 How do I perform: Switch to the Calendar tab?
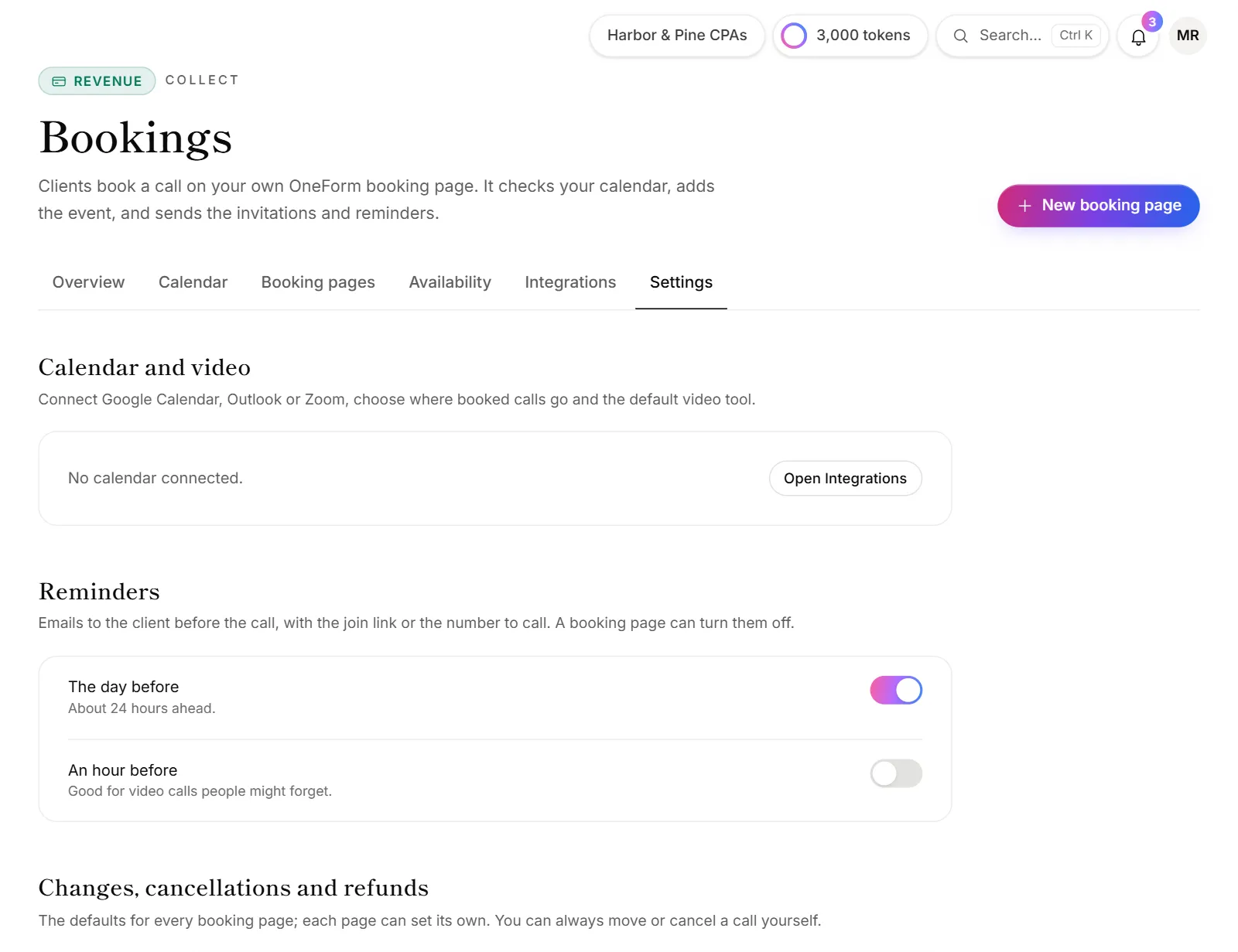[193, 282]
